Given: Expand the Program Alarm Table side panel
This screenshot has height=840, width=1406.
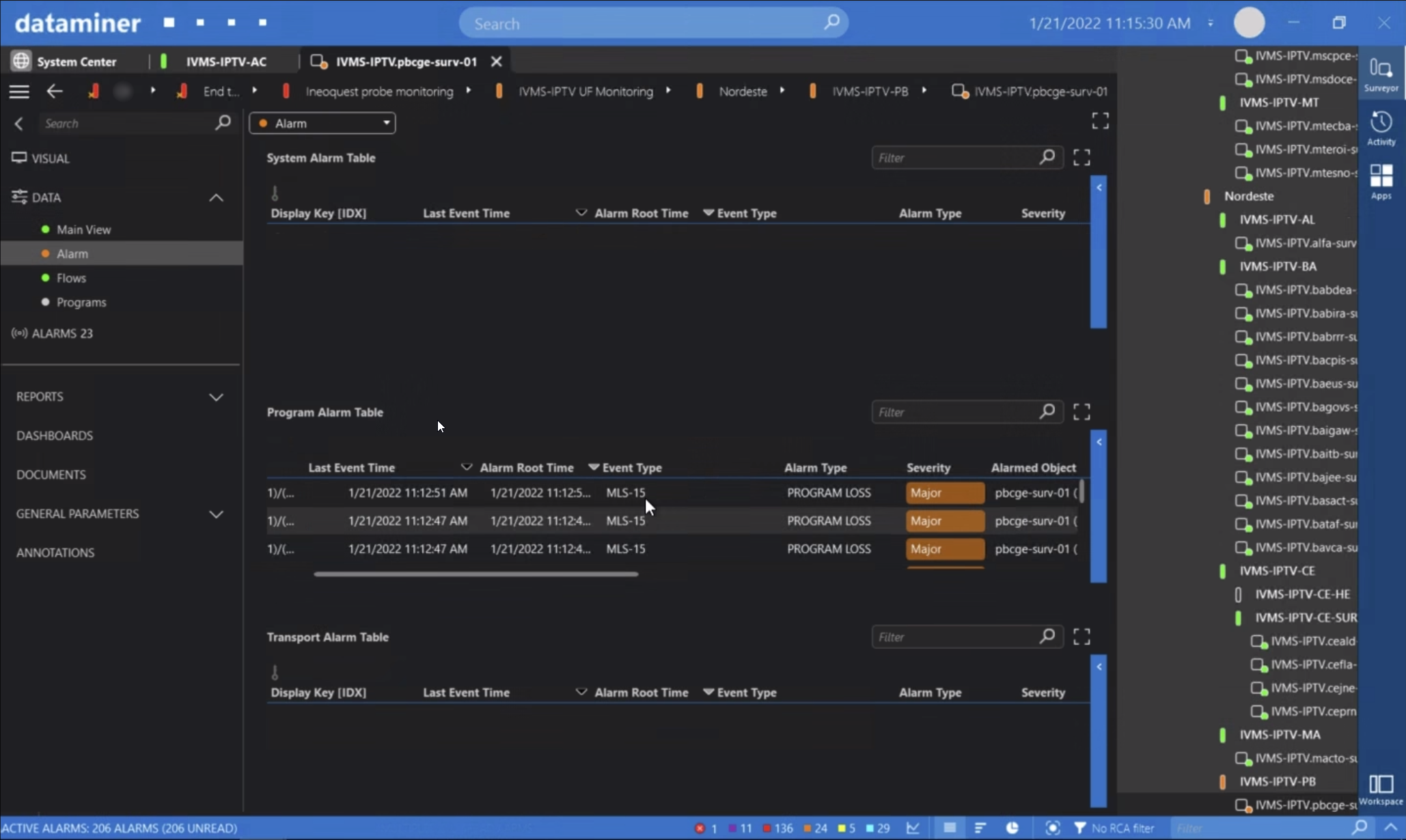Looking at the screenshot, I should 1099,506.
